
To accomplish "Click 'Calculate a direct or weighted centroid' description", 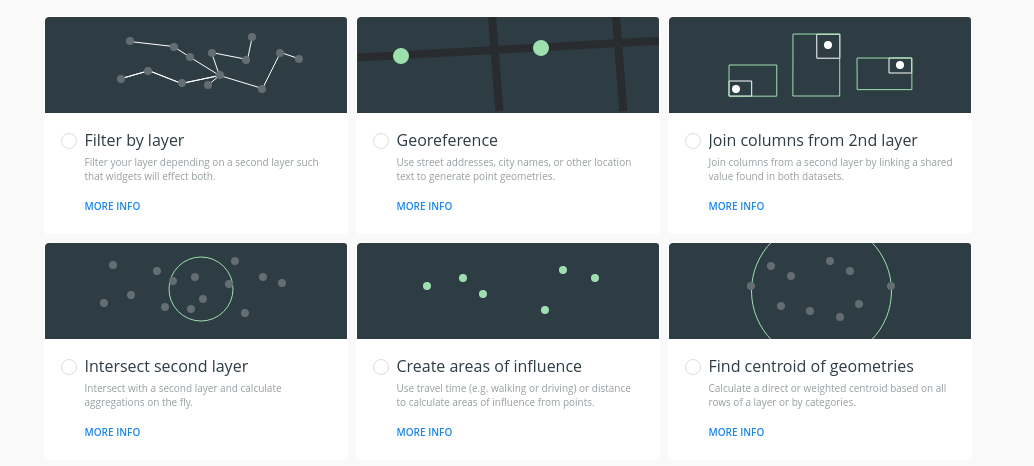I will 827,395.
